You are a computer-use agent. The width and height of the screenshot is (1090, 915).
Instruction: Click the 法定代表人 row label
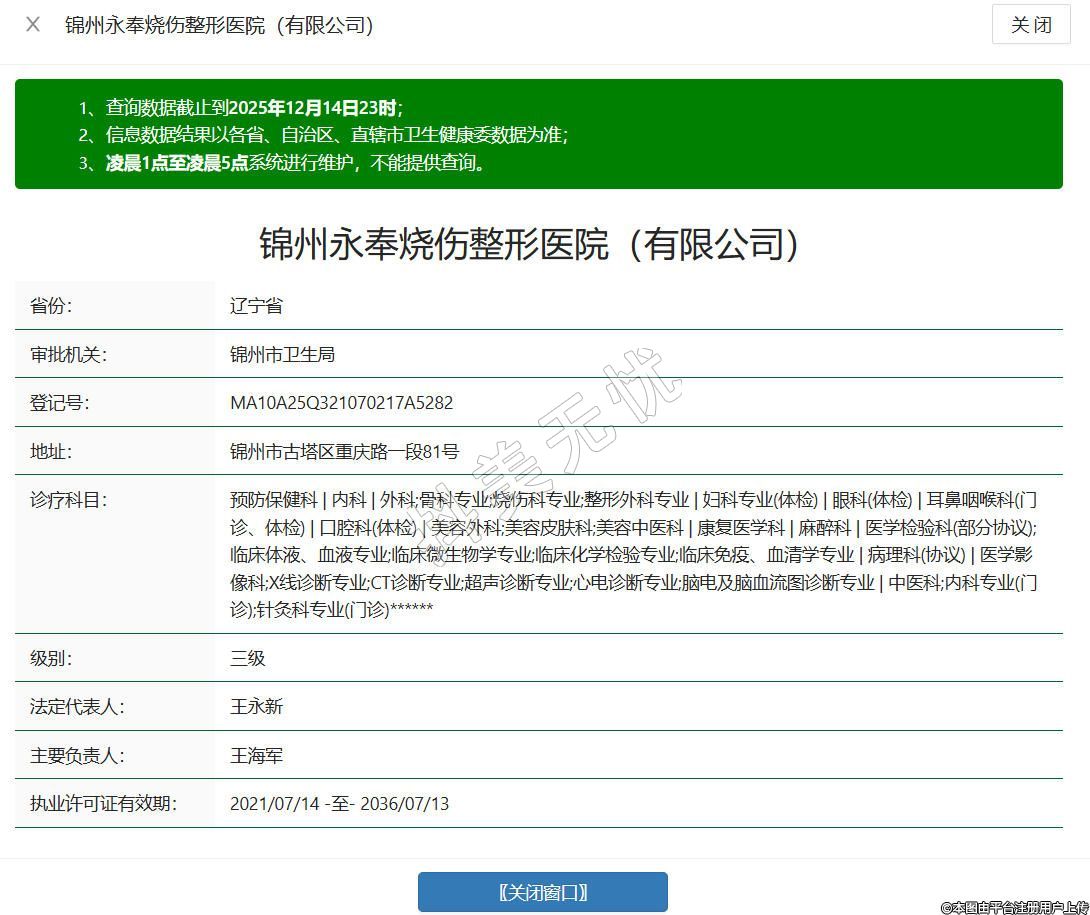[77, 707]
